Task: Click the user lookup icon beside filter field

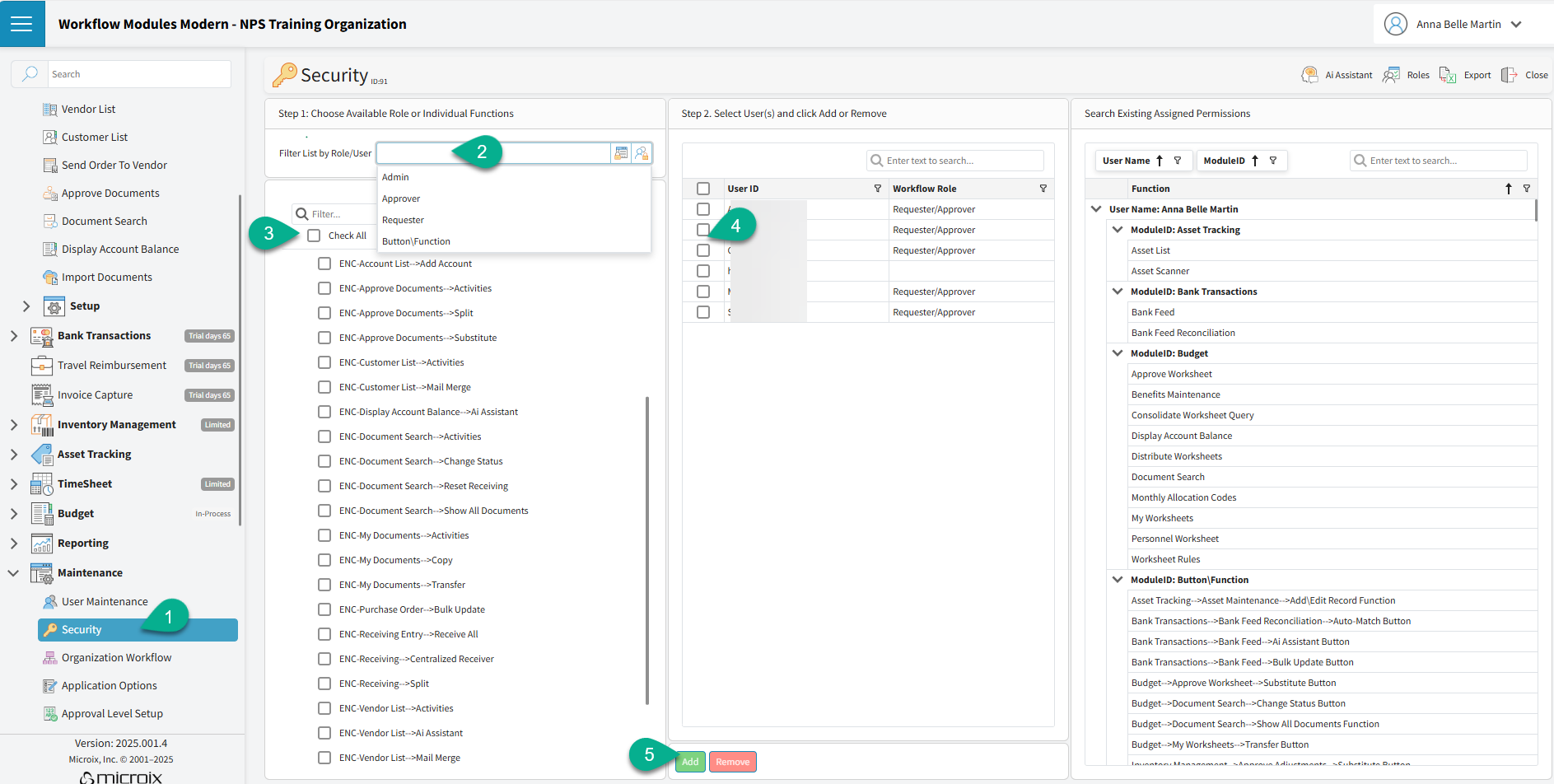Action: [x=642, y=153]
